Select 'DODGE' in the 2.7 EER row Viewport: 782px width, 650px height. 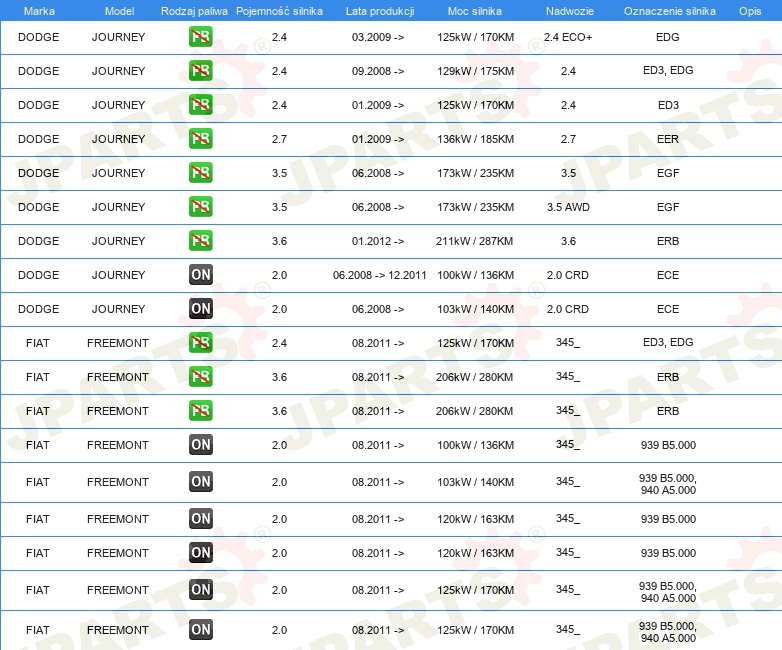coord(38,139)
